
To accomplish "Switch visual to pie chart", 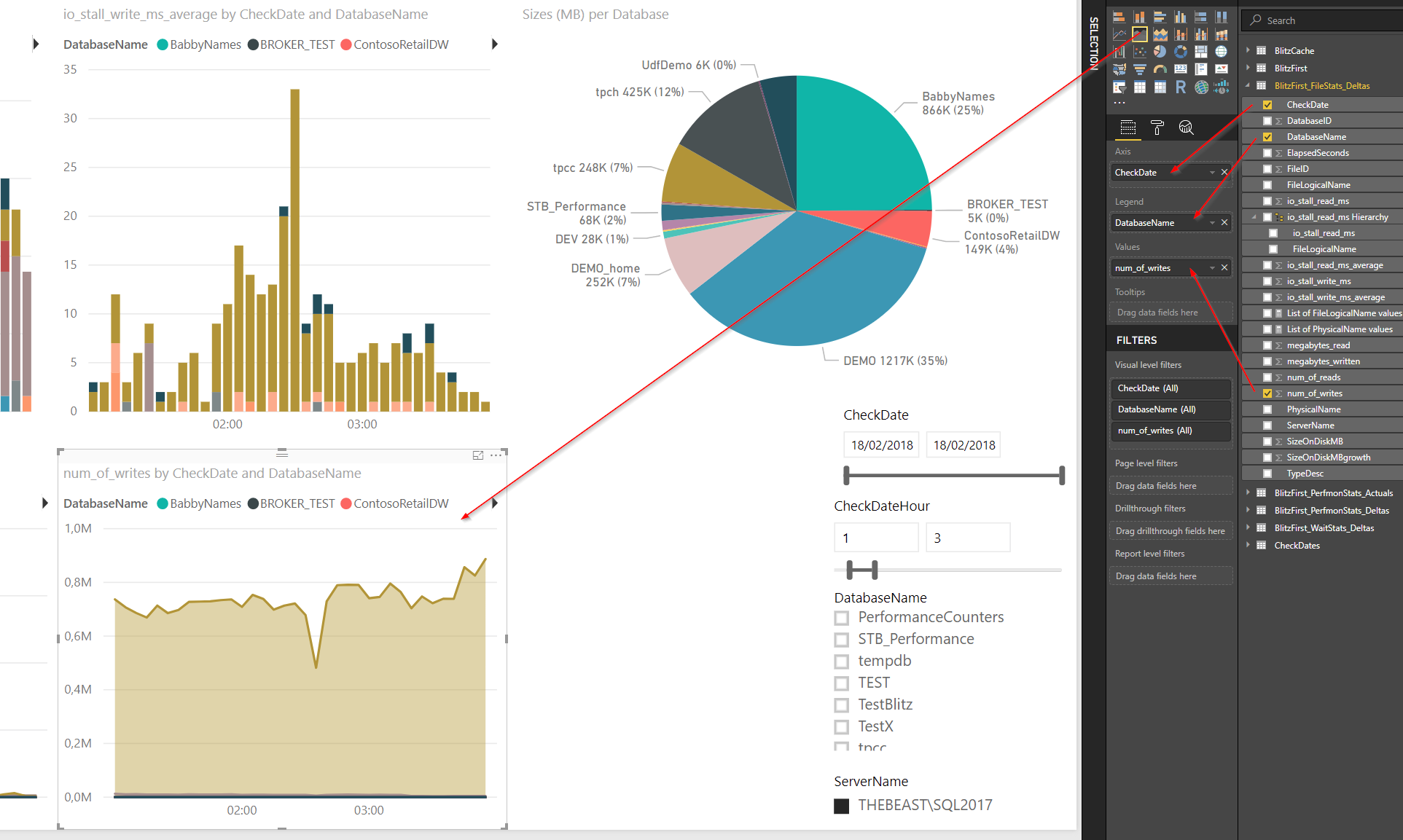I will pos(1160,52).
